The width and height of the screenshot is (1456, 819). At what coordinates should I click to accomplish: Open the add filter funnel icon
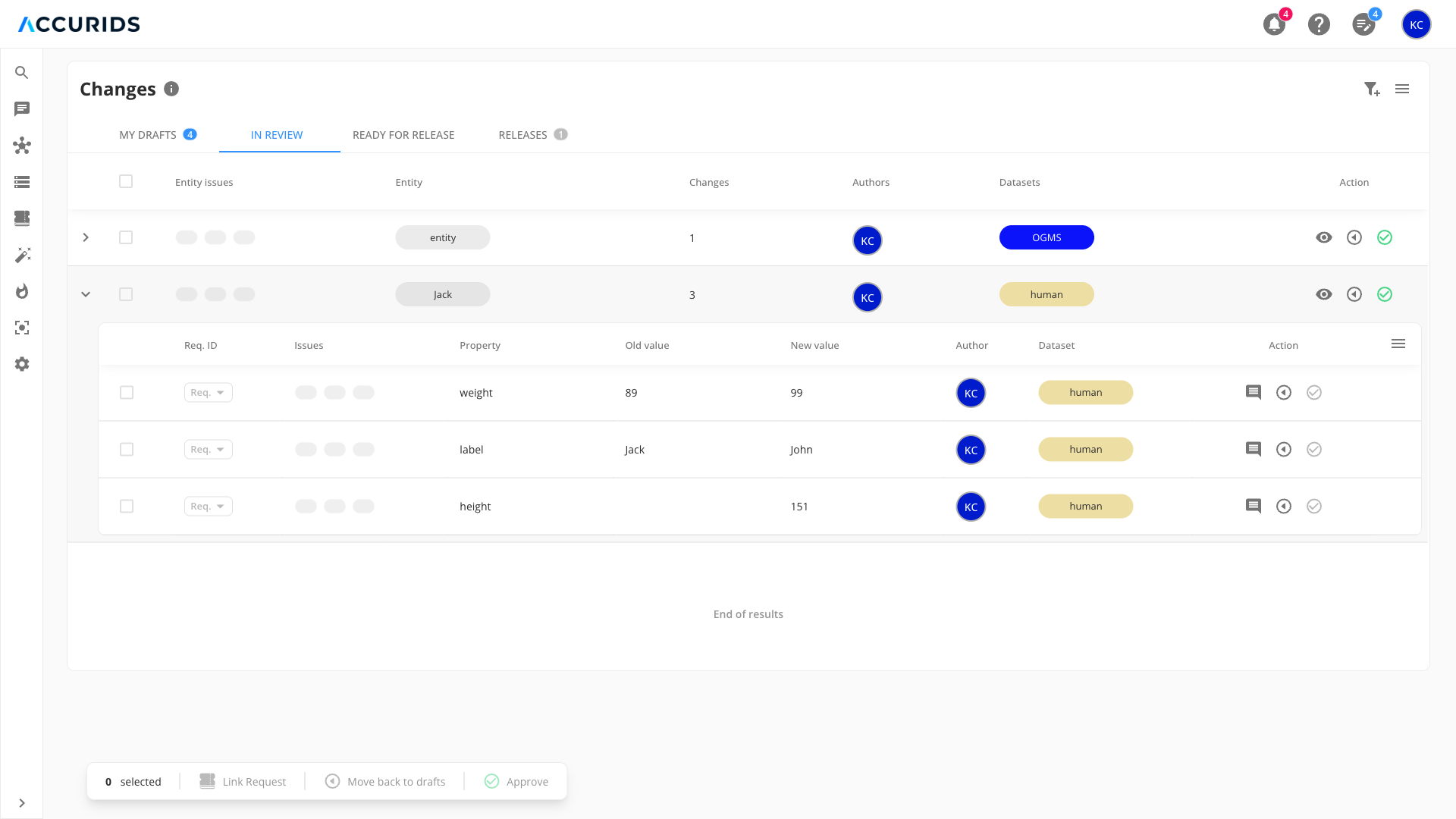point(1371,89)
